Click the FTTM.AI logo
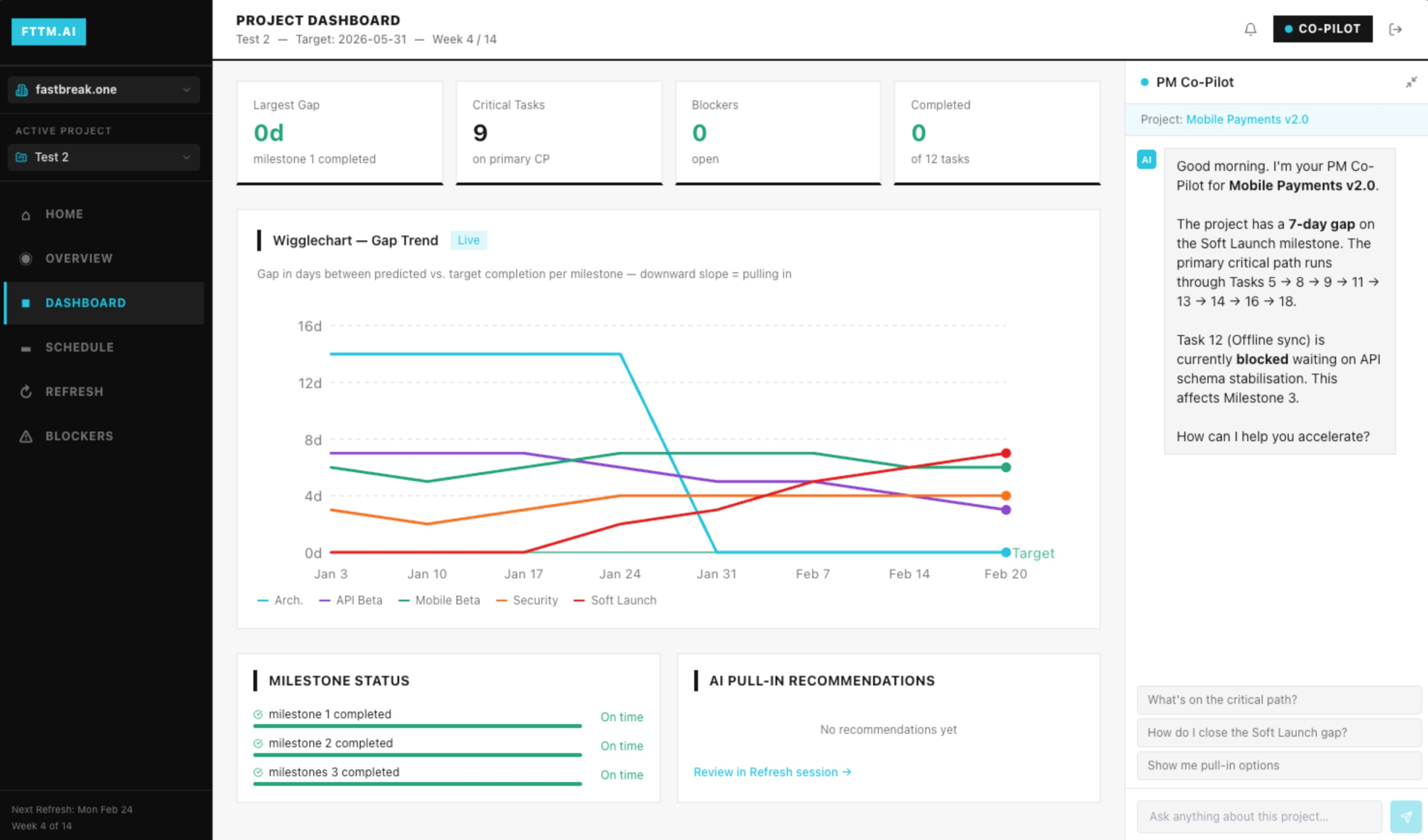 (x=48, y=31)
